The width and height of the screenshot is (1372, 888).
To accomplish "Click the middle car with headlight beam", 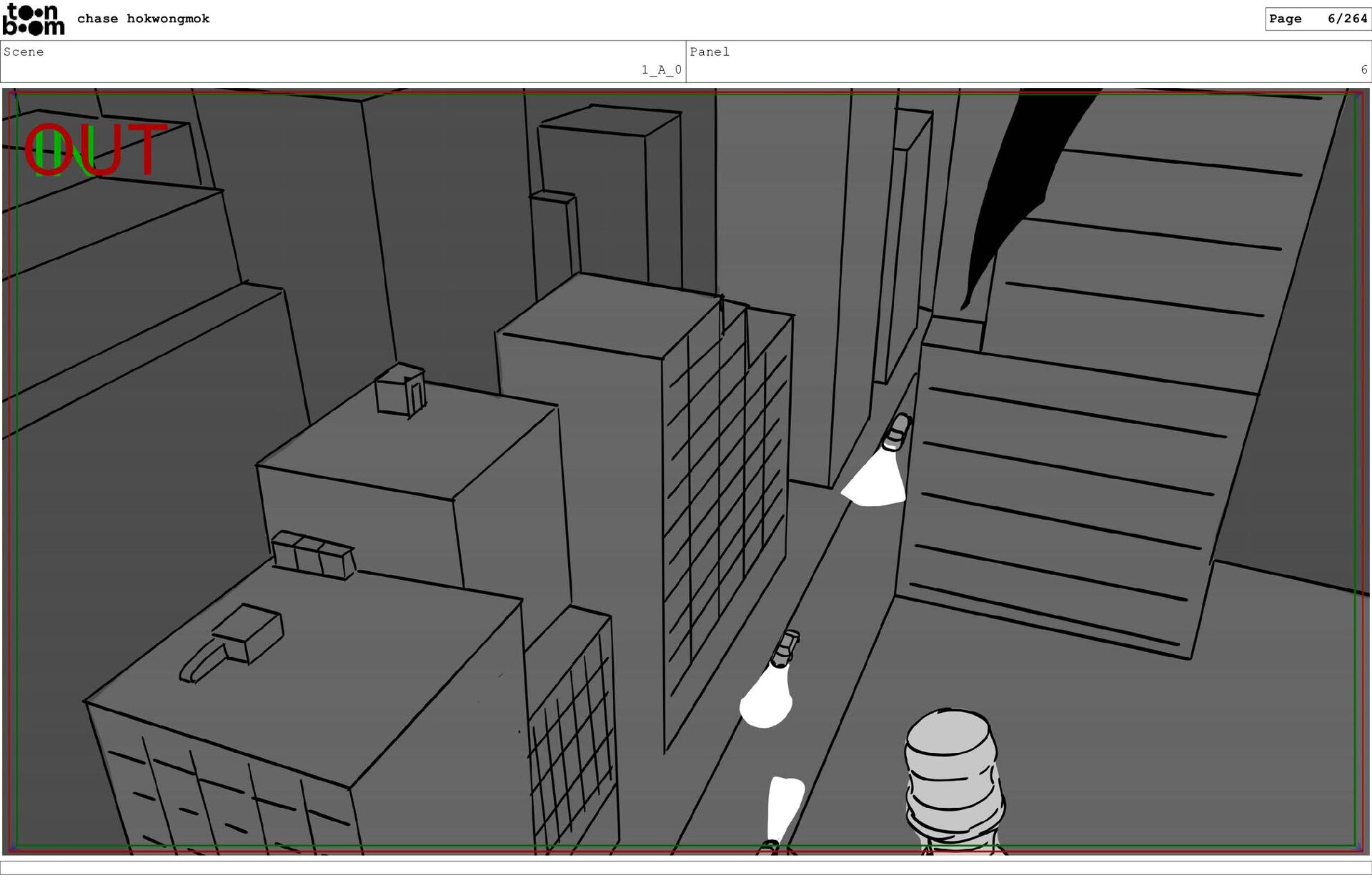I will pos(784,648).
